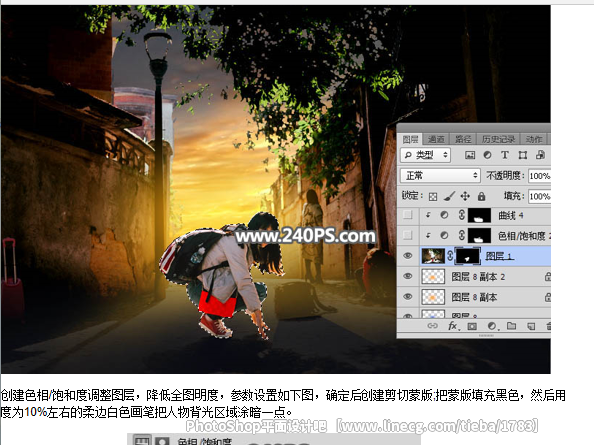Create new layer icon

tap(531, 326)
